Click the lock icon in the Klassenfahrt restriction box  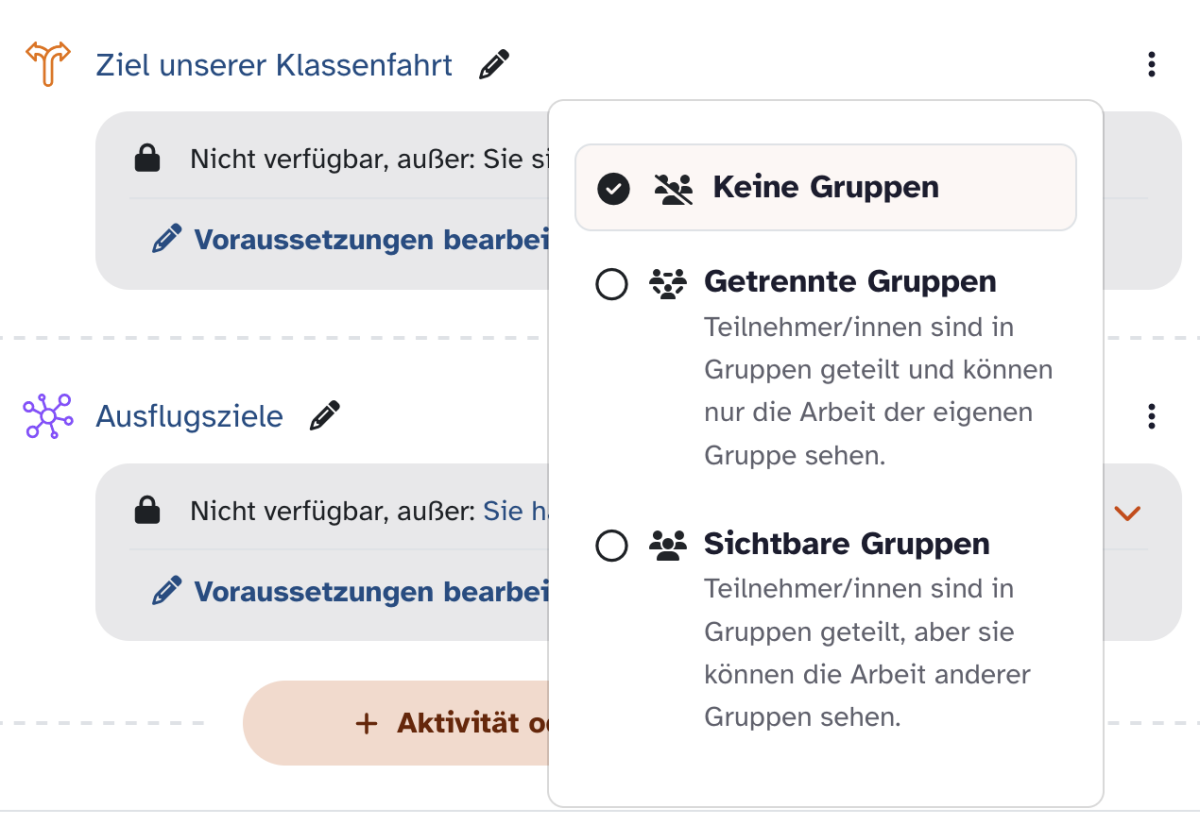click(148, 159)
